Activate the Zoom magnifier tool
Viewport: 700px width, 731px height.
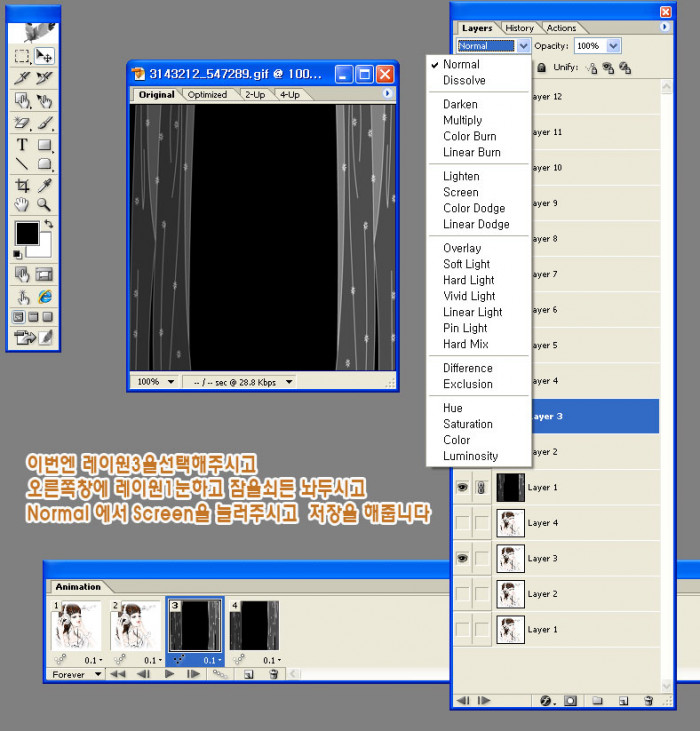45,206
